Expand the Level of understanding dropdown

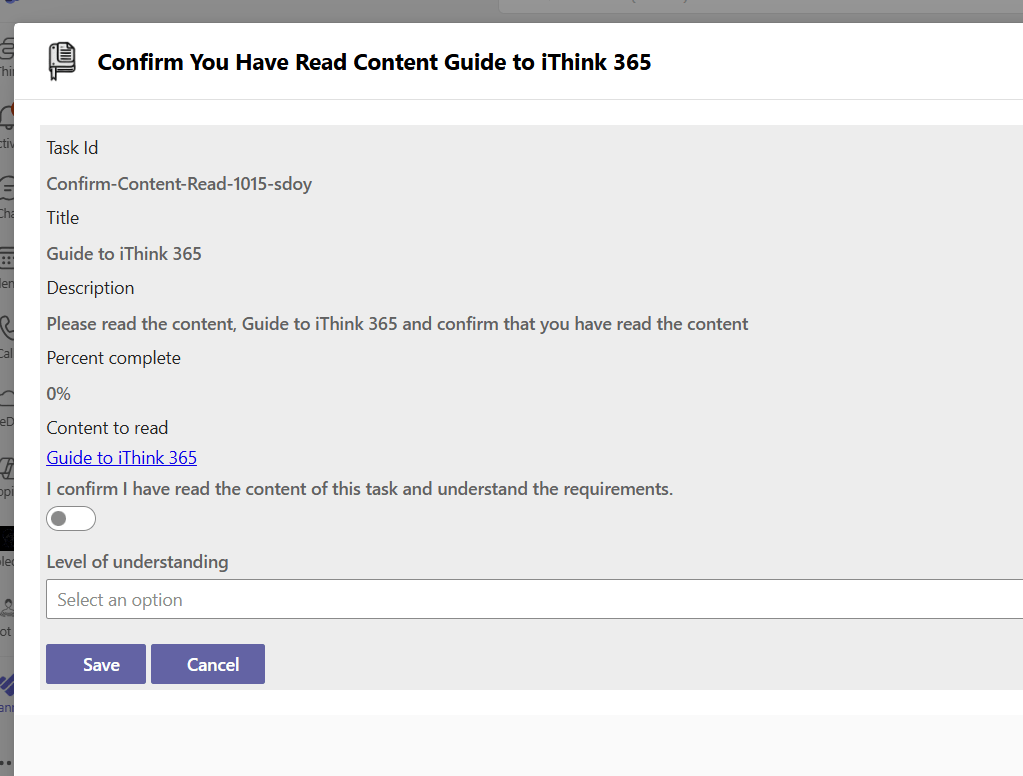coord(534,600)
